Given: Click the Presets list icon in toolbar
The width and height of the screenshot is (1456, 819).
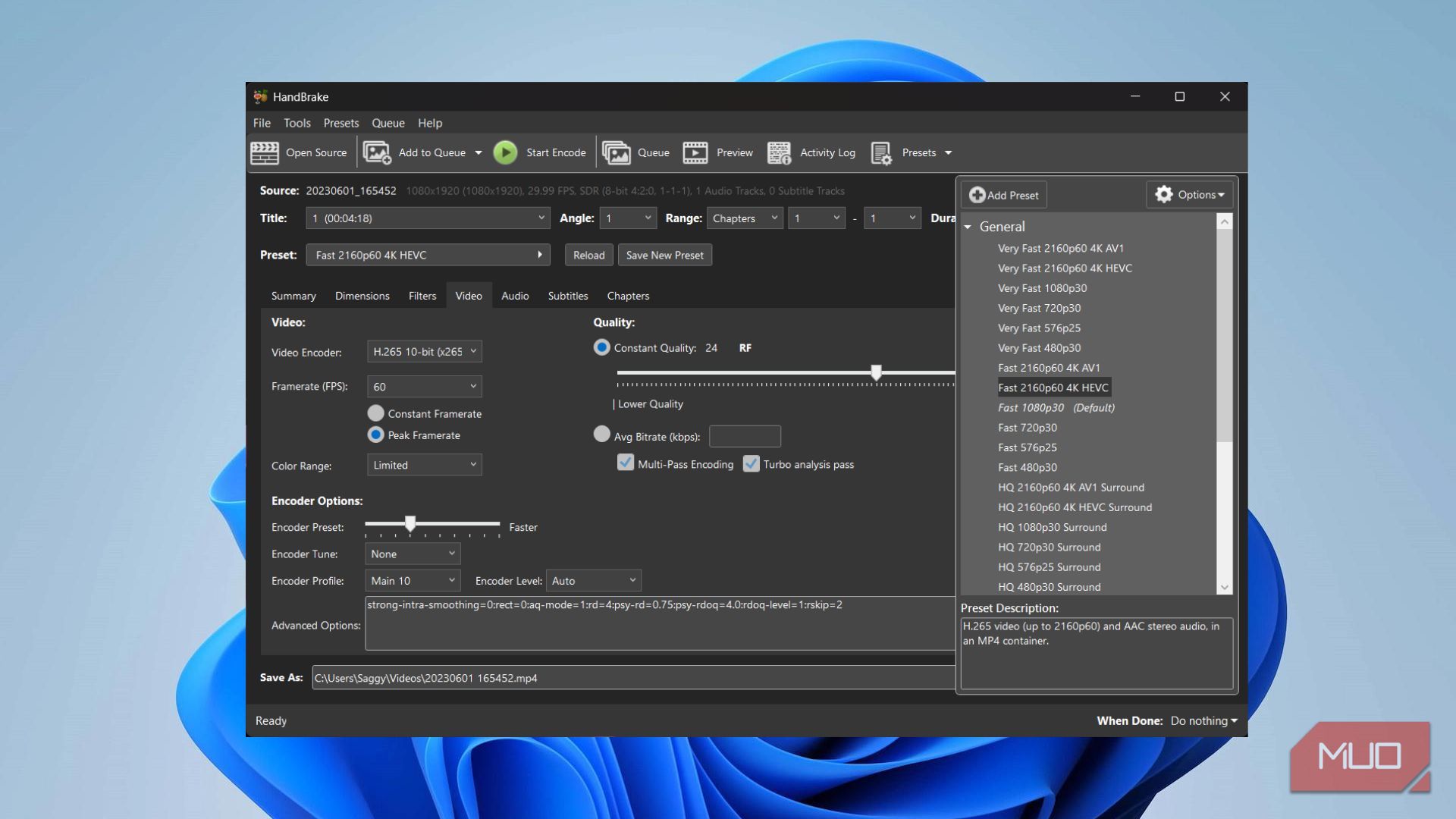Looking at the screenshot, I should [x=881, y=152].
